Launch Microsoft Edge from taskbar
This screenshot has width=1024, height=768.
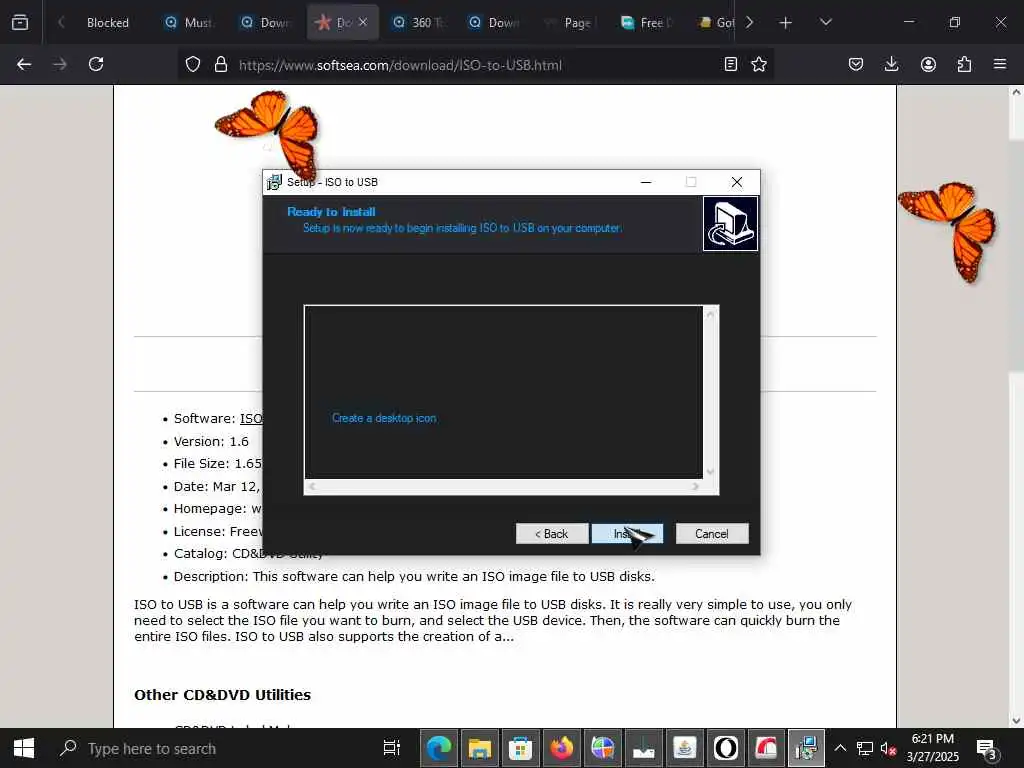(439, 748)
